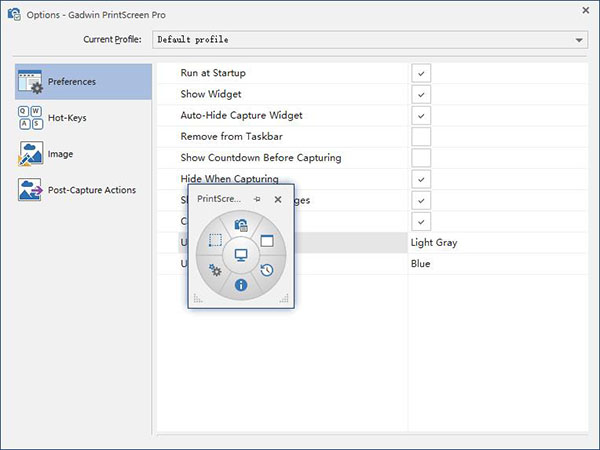Open settings gears icon in widget
The height and width of the screenshot is (450, 600).
point(215,270)
